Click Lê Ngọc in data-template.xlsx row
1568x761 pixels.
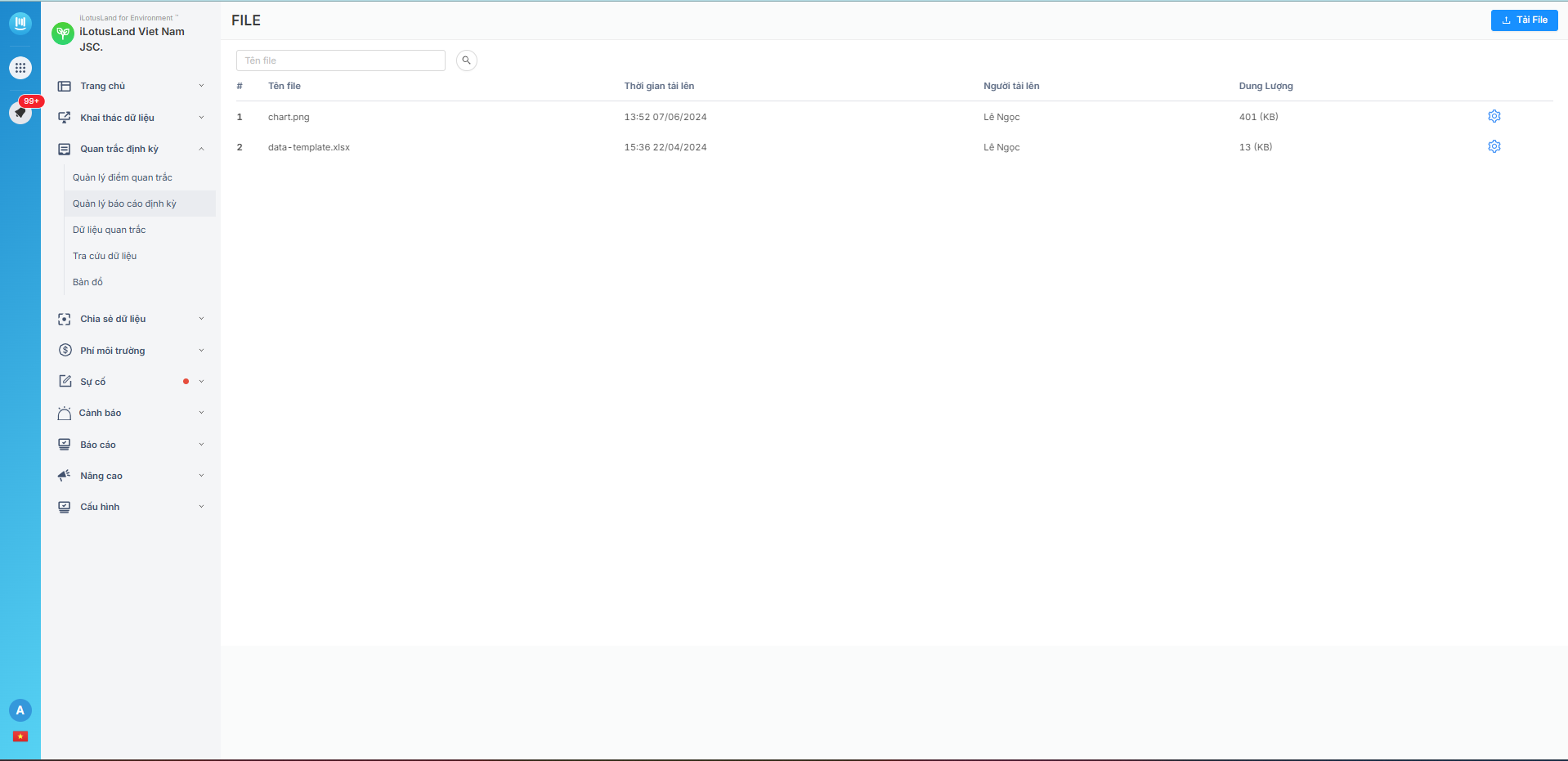click(1001, 147)
